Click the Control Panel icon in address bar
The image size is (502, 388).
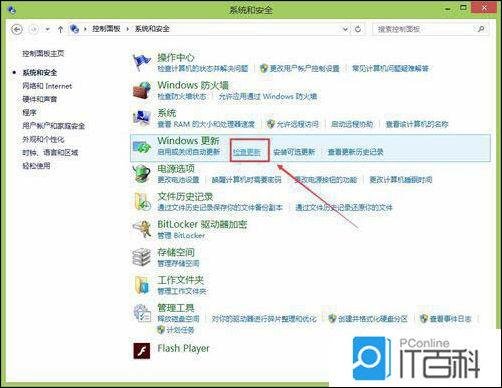(x=74, y=29)
